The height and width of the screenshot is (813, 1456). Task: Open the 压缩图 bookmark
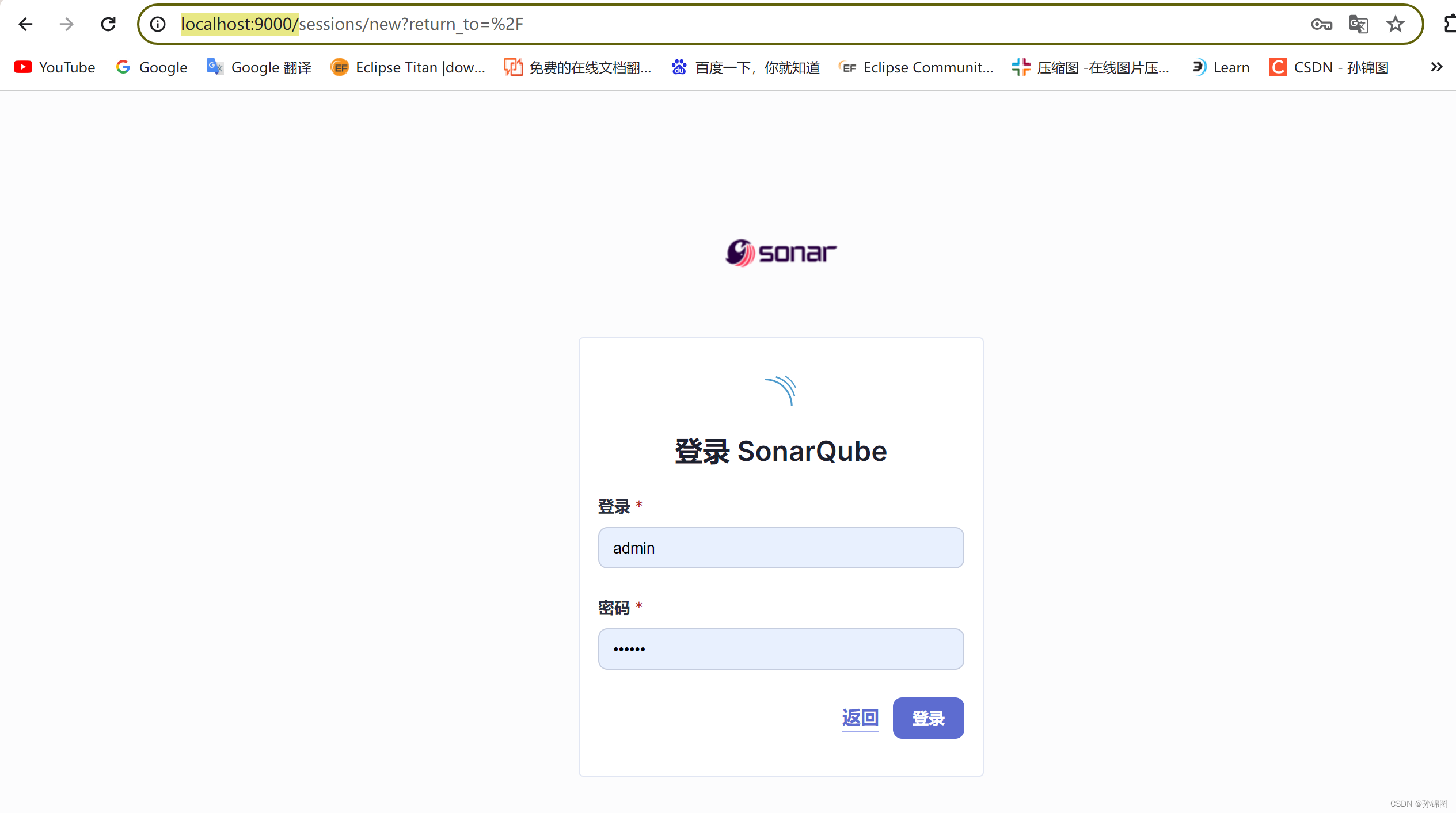tap(1091, 67)
